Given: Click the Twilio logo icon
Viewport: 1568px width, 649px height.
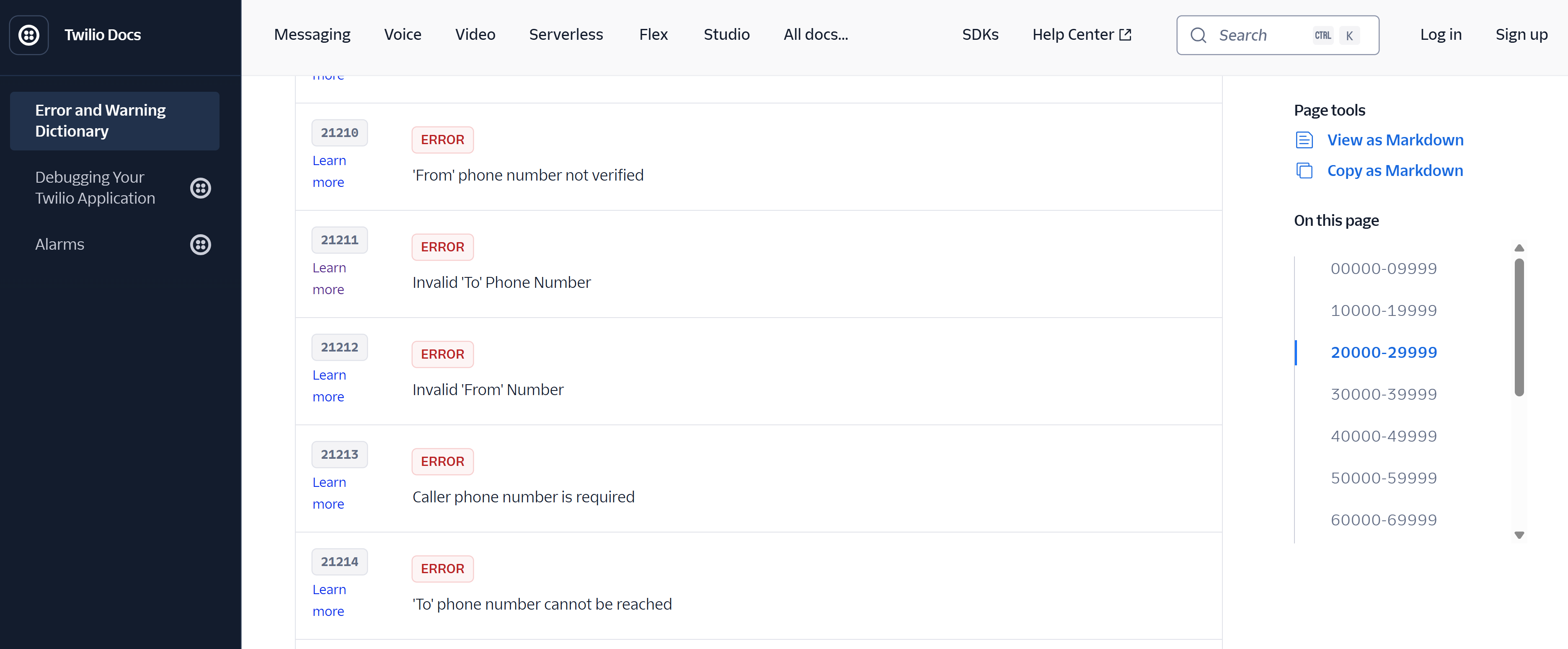Looking at the screenshot, I should 28,35.
